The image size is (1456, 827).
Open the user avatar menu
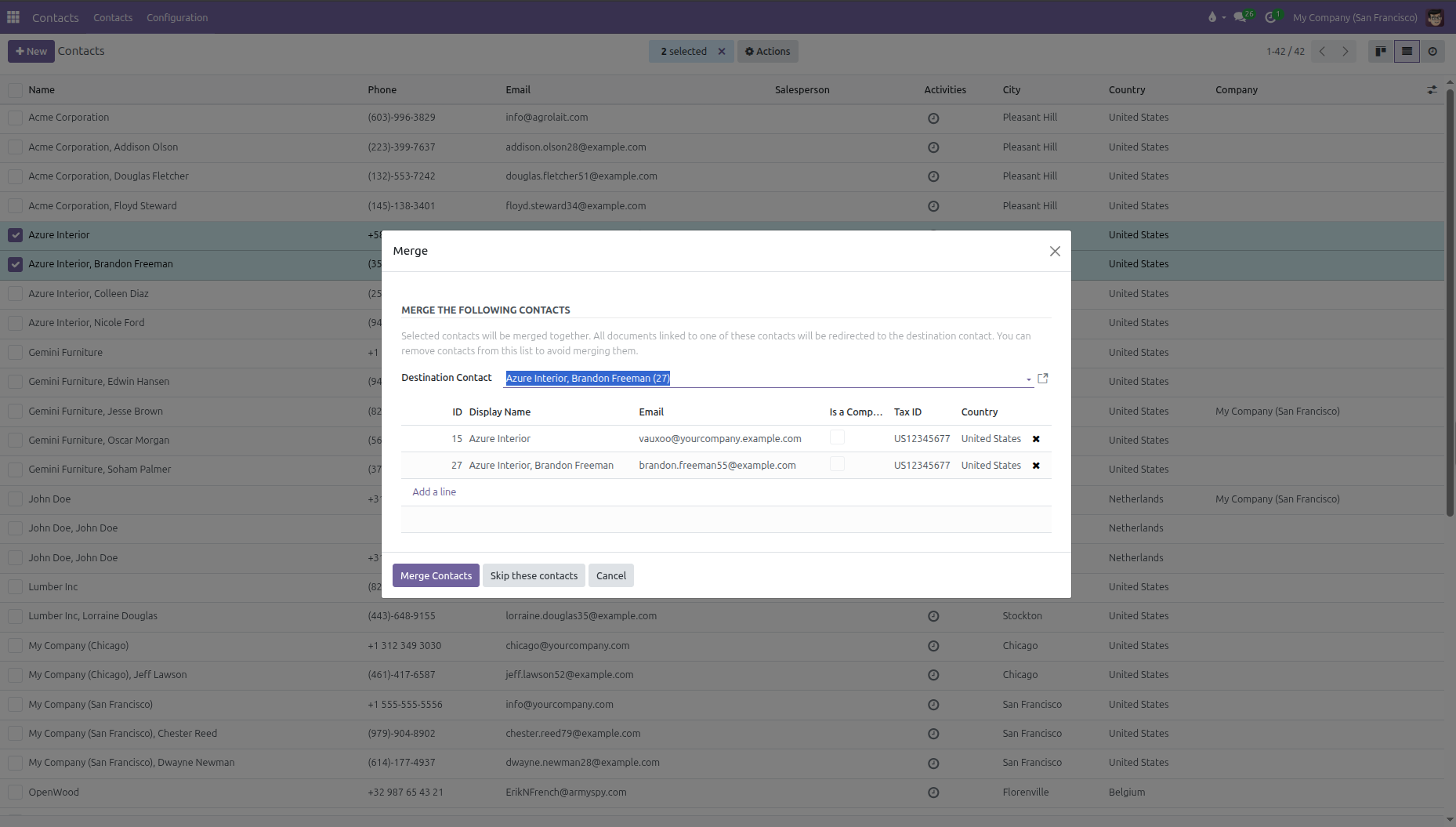point(1436,17)
